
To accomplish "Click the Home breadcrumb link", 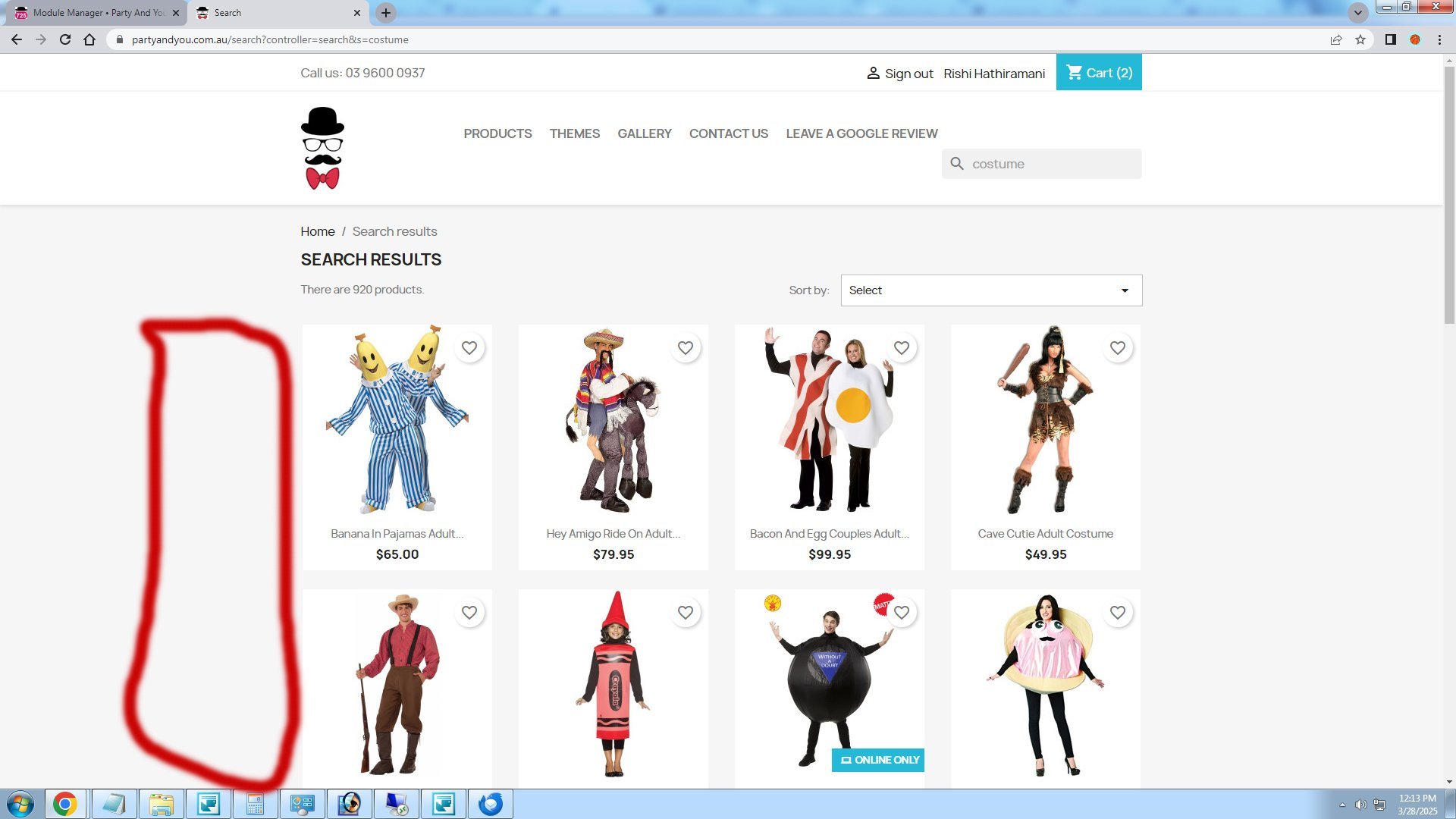I will coord(317,231).
